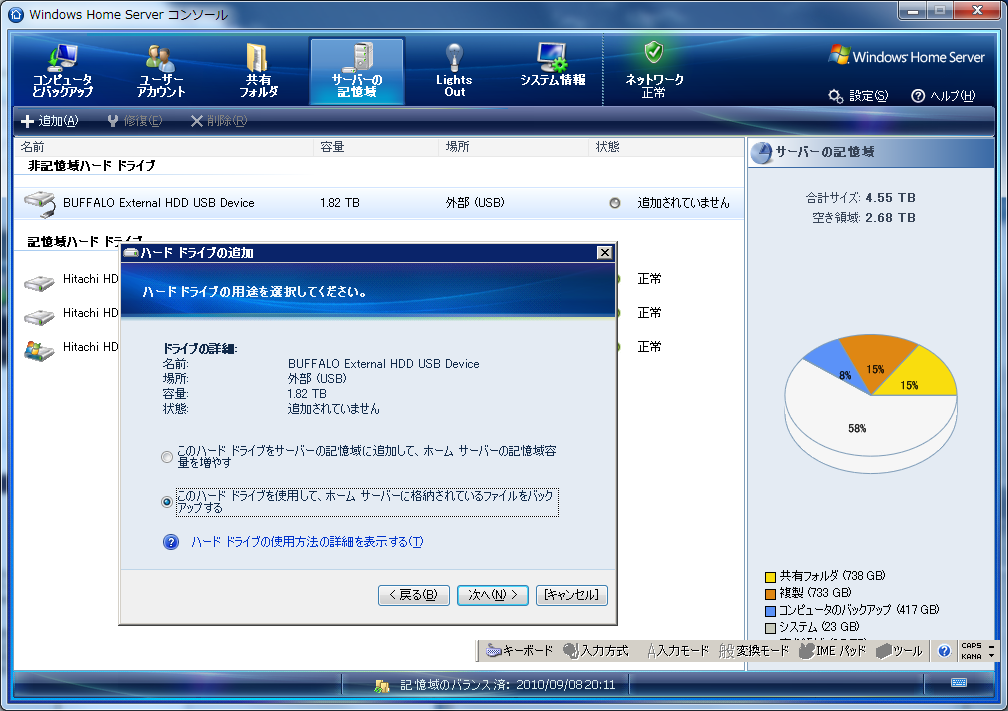Click the 1.82 TB capacity cell in the list
Image resolution: width=1008 pixels, height=711 pixels.
point(340,203)
